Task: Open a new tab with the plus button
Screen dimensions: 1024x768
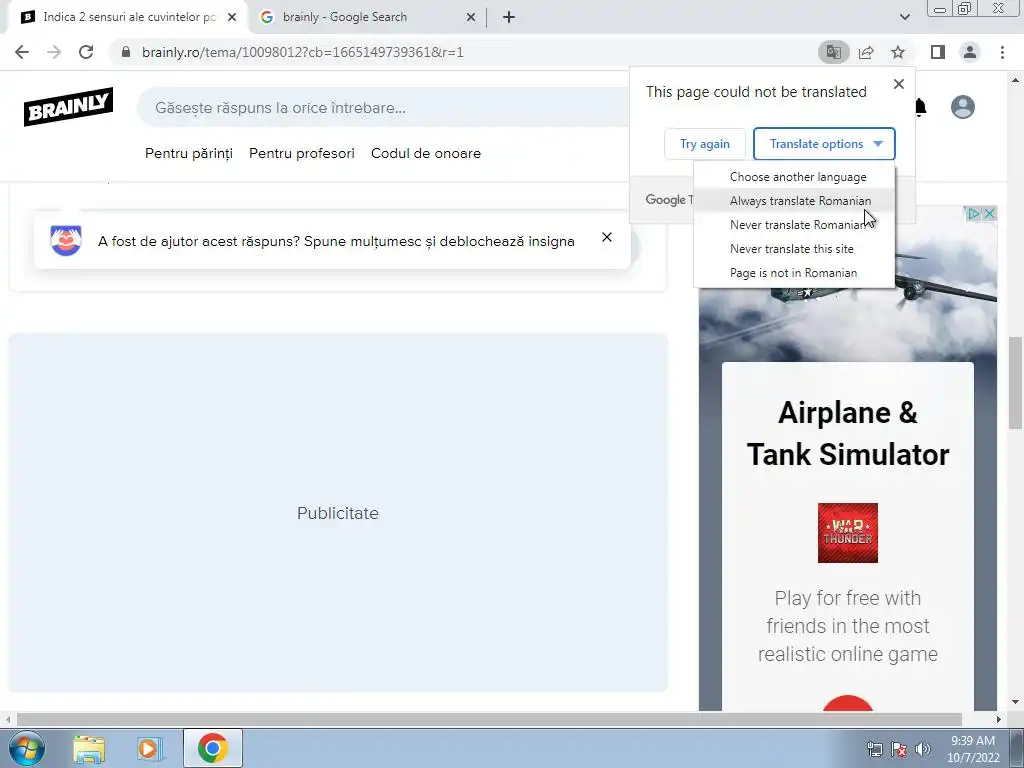Action: pyautogui.click(x=509, y=17)
